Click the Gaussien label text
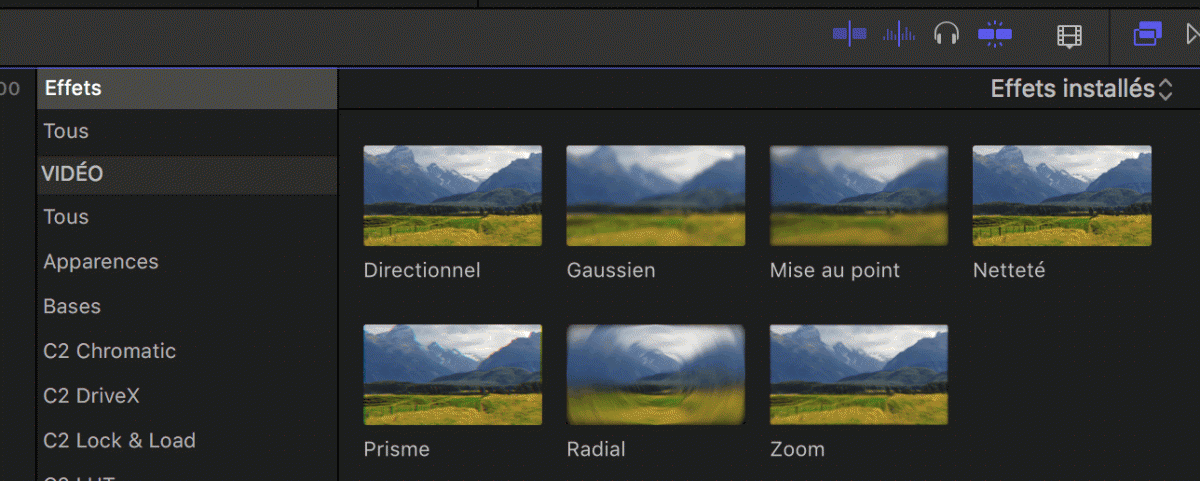The image size is (1200, 481). (611, 270)
